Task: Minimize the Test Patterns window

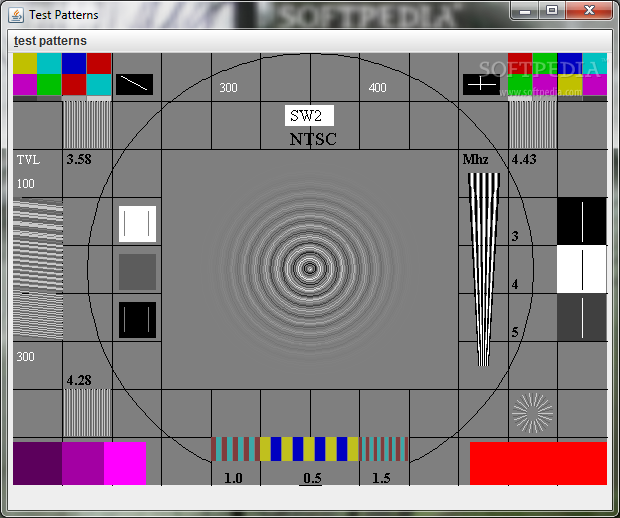Action: (525, 11)
